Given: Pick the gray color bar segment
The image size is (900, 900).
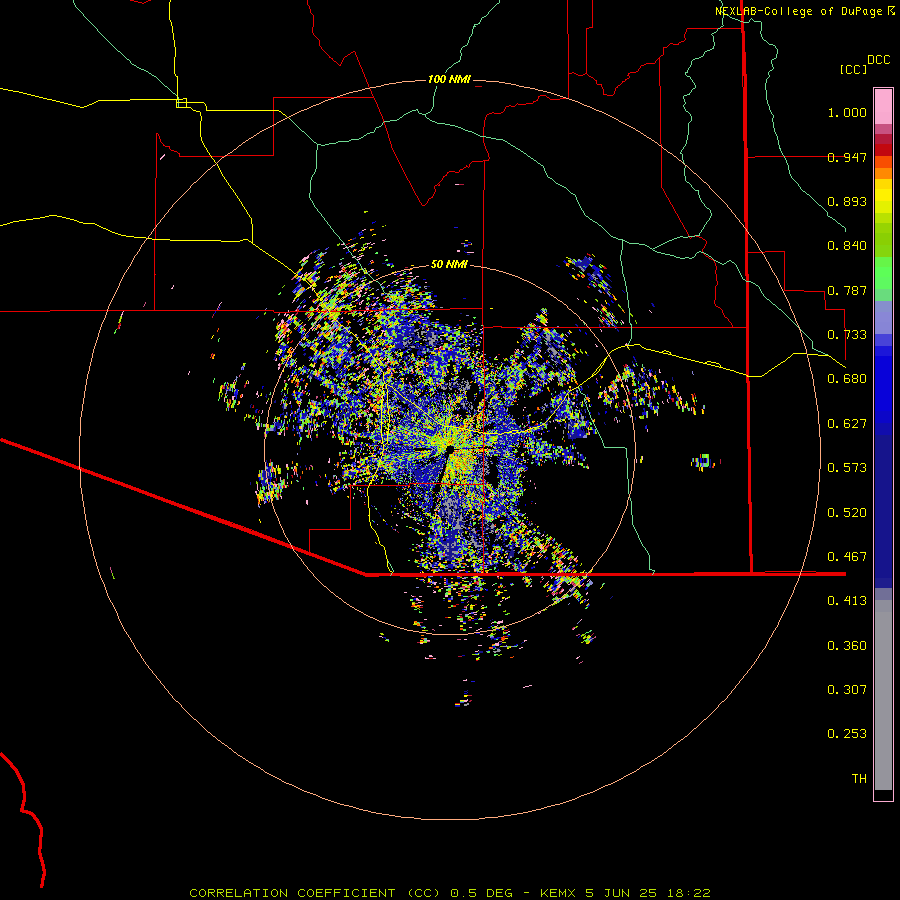Looking at the screenshot, I should pyautogui.click(x=883, y=695).
